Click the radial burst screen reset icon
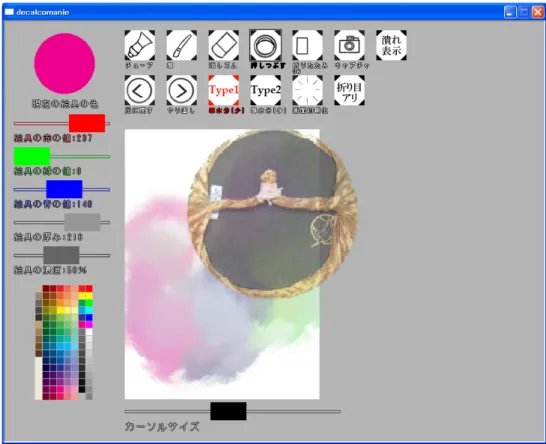The image size is (546, 444). [x=307, y=90]
